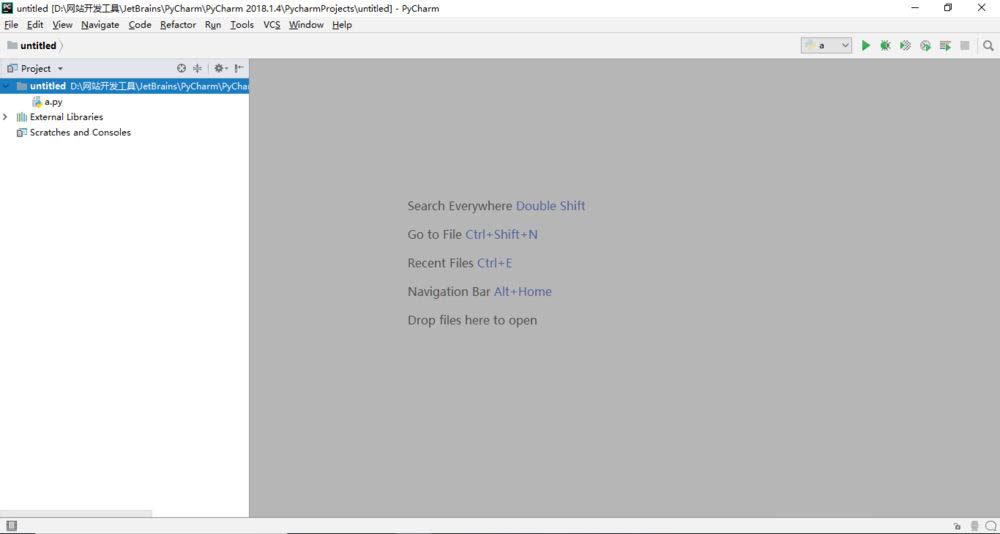Screen dimensions: 1000x534
Task: Click 'Go to File Ctrl+Shift+N' hint text
Action: [473, 235]
